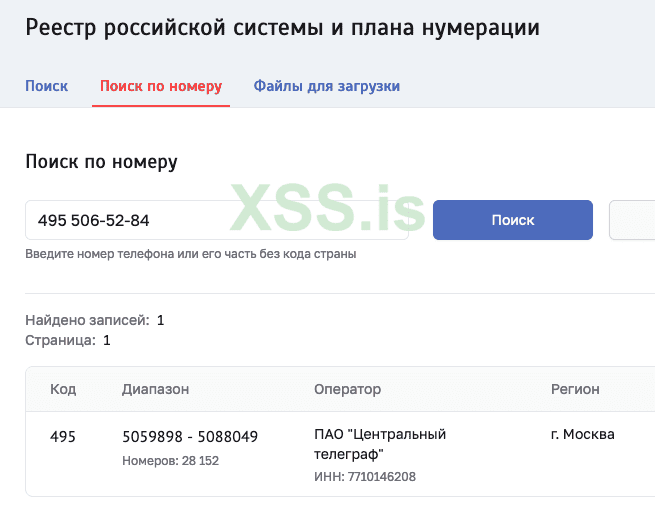Image resolution: width=655 pixels, height=506 pixels.
Task: Click the Код column header
Action: click(63, 389)
